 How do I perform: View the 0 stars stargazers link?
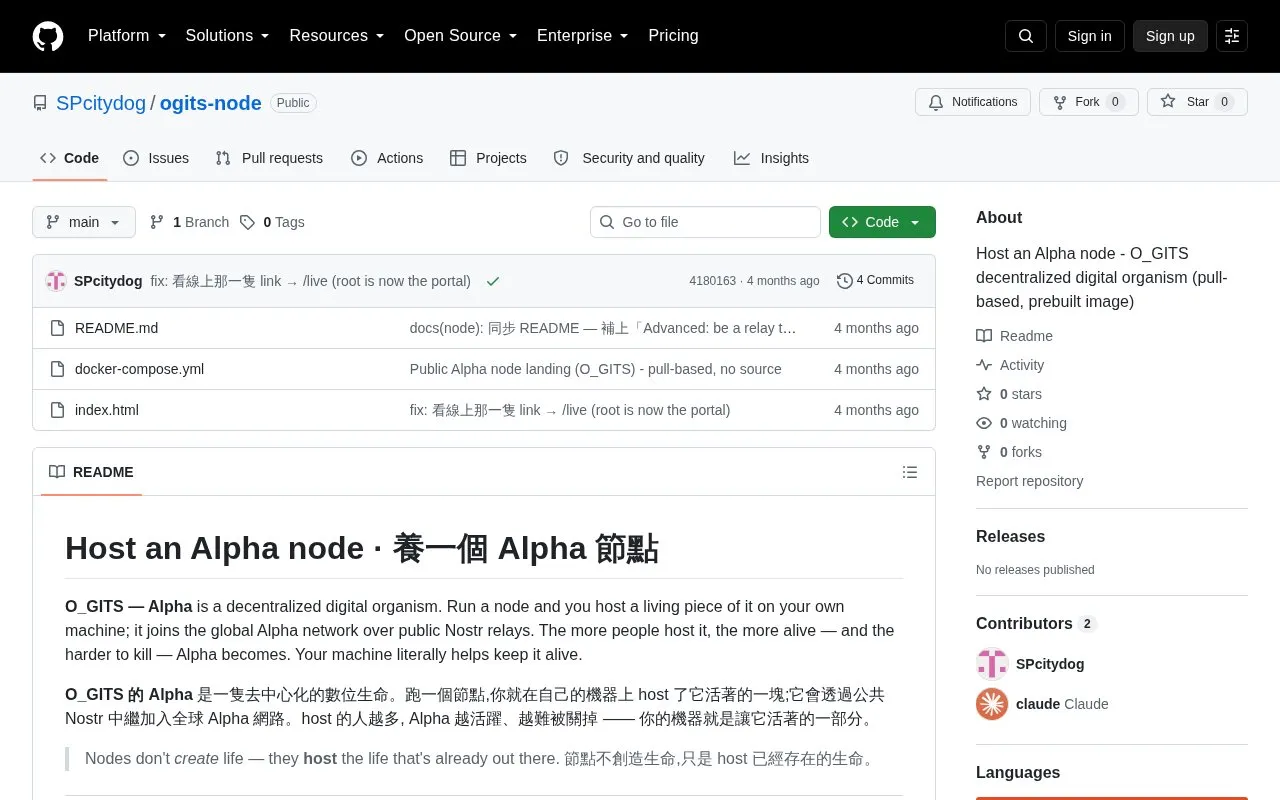pyautogui.click(x=1010, y=394)
